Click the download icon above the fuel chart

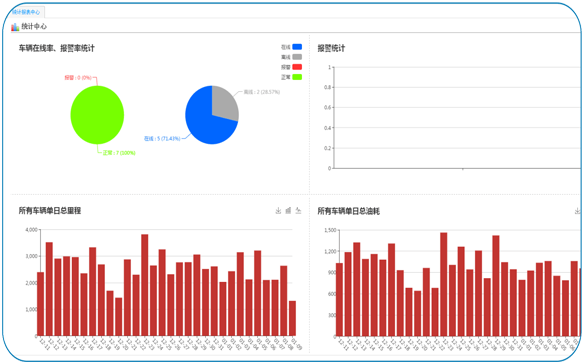577,211
